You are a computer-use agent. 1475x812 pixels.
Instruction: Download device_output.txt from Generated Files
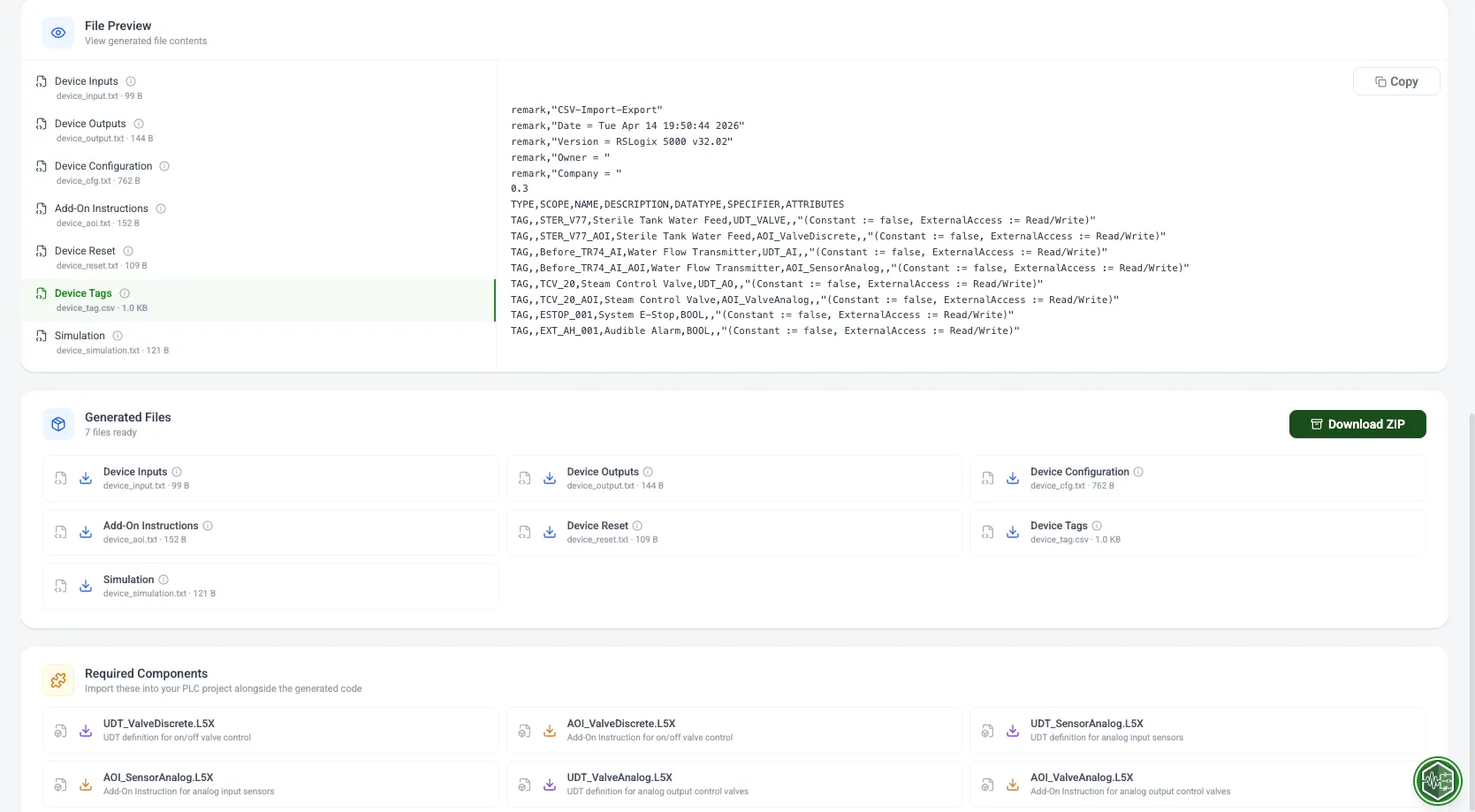click(x=550, y=478)
